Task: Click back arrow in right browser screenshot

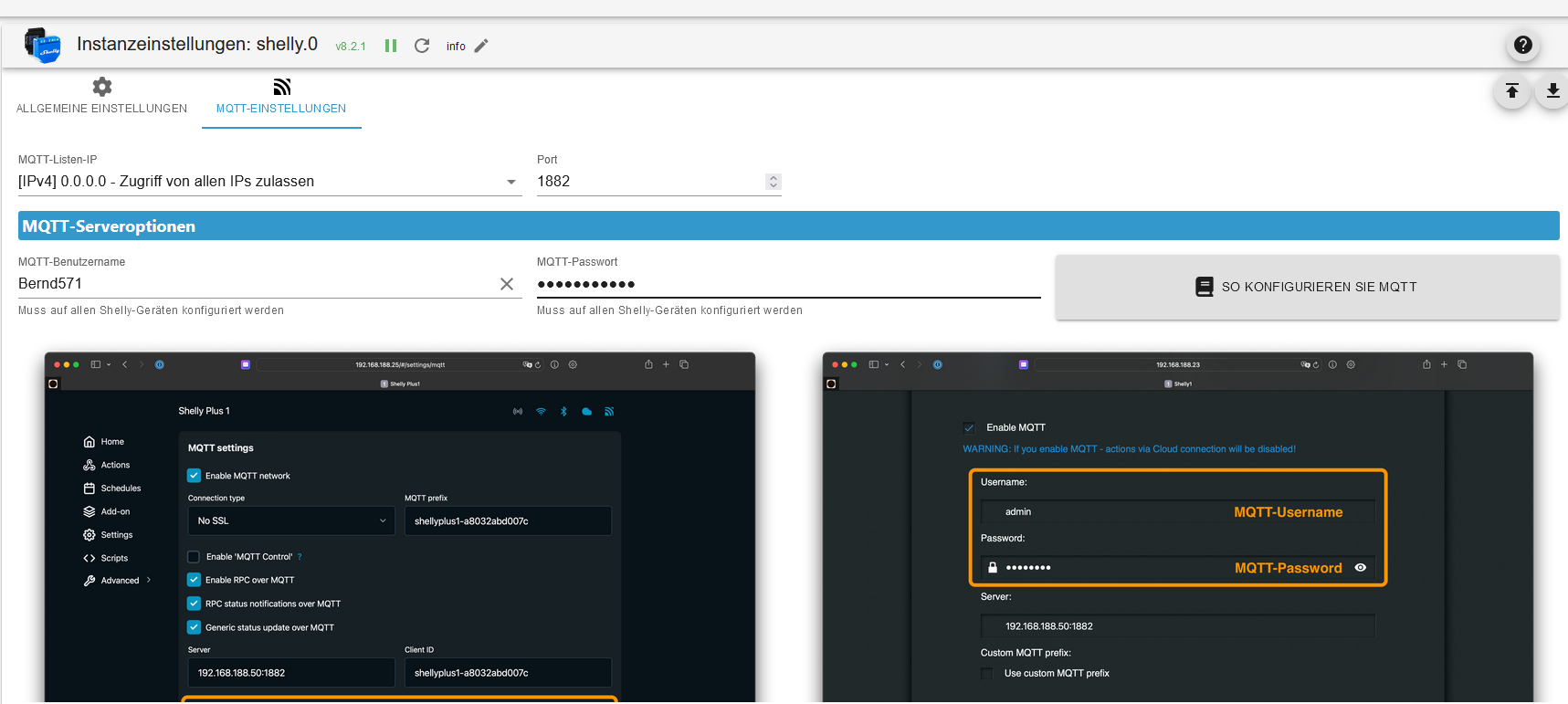Action: coord(903,364)
